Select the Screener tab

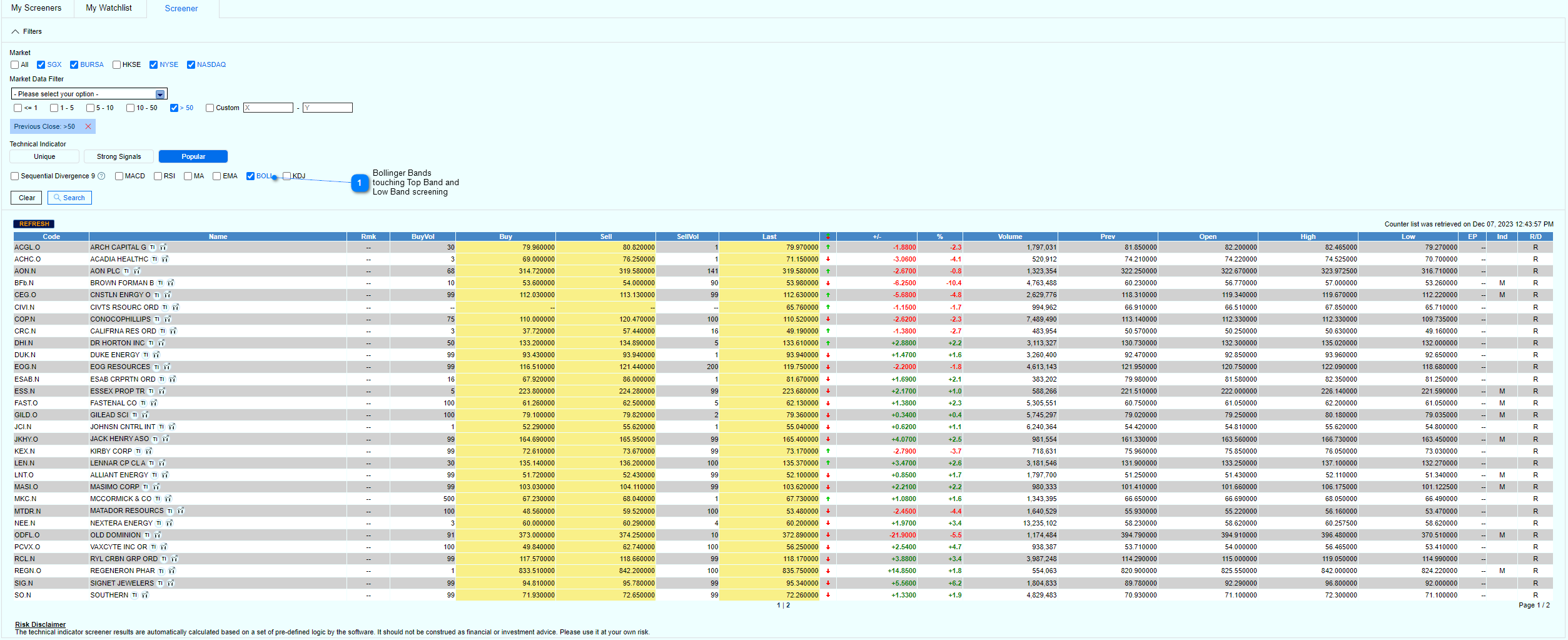point(181,8)
